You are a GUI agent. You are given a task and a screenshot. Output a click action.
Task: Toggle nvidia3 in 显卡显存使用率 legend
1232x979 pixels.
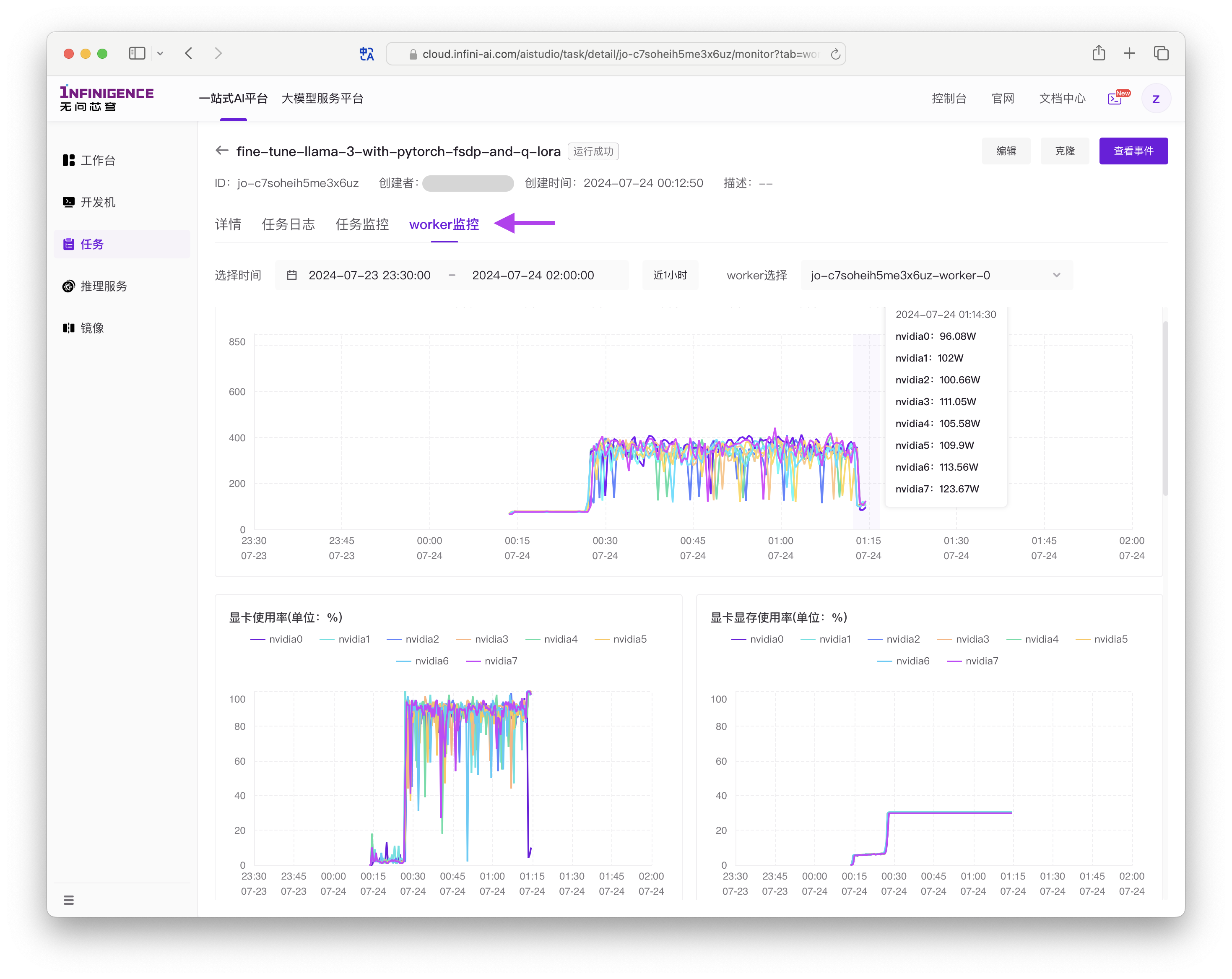[964, 639]
